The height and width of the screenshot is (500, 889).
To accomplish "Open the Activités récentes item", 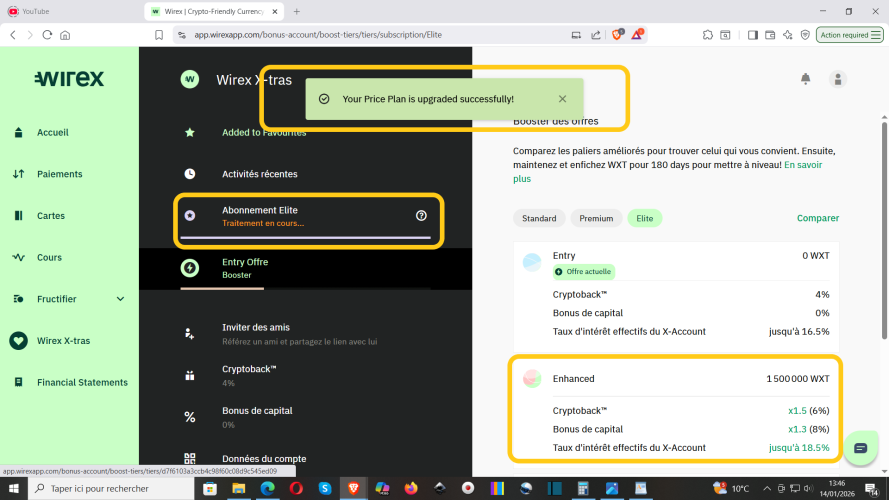I will pyautogui.click(x=259, y=174).
